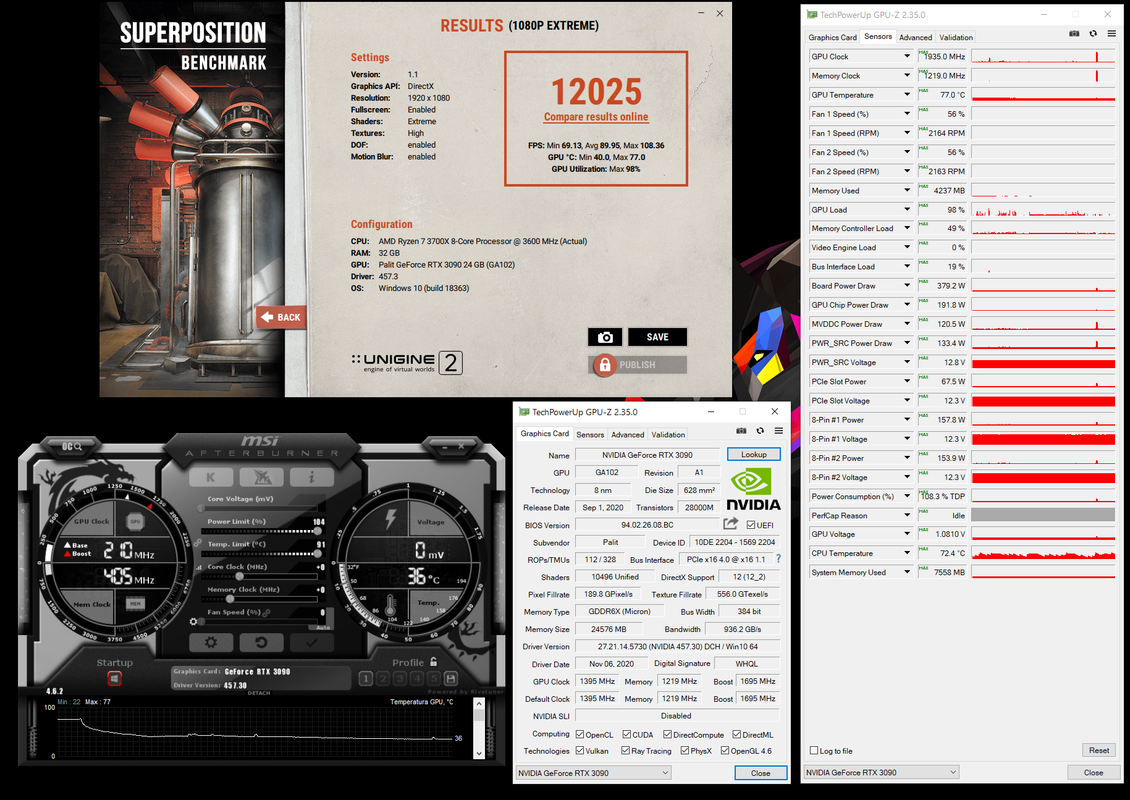Screen dimensions: 1130x800
Task: Expand the PerfCap Reason sensor dropdown
Action: 907,515
